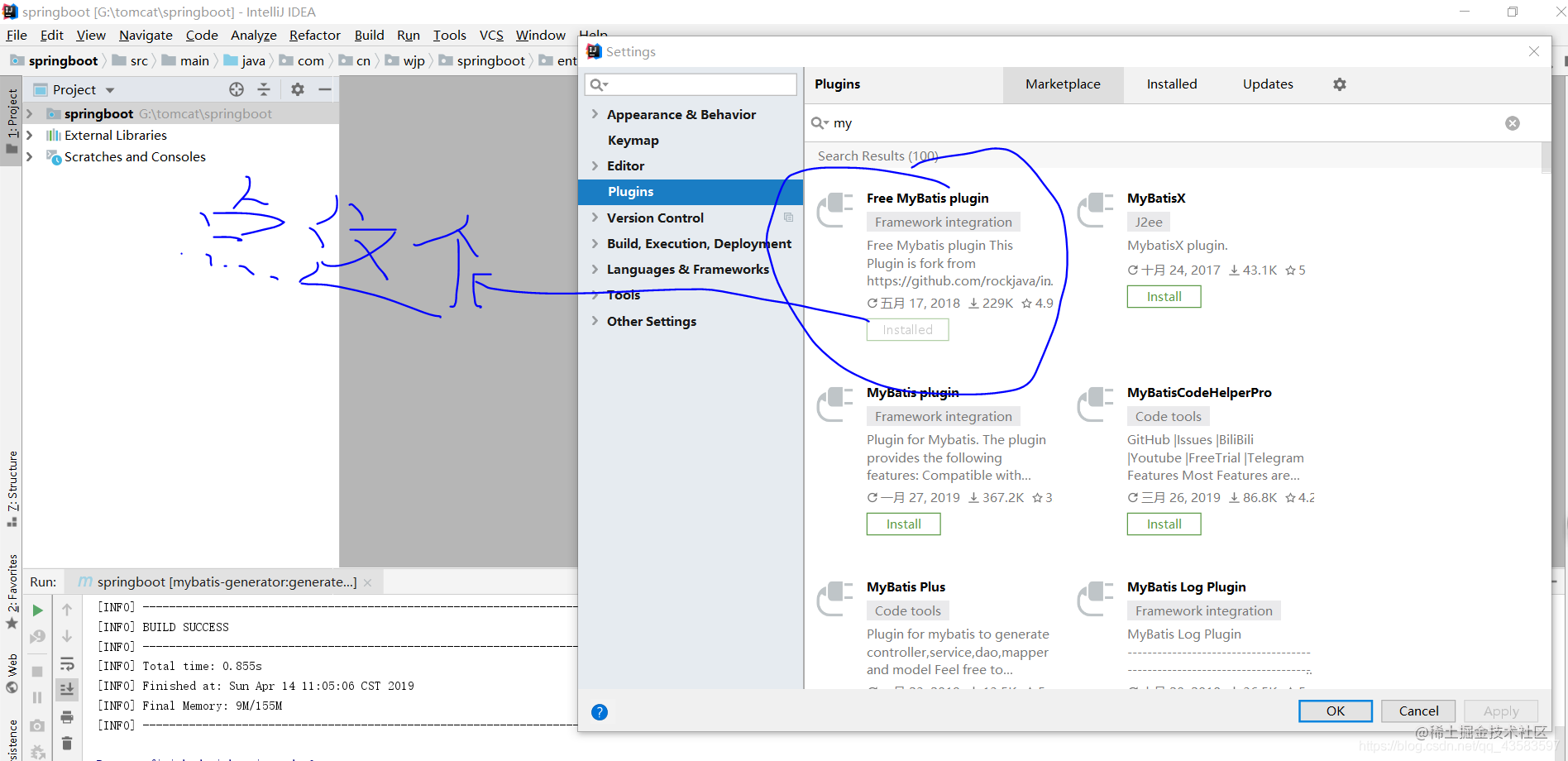Switch to the Installed plugins tab
1568x761 pixels.
(x=1171, y=84)
